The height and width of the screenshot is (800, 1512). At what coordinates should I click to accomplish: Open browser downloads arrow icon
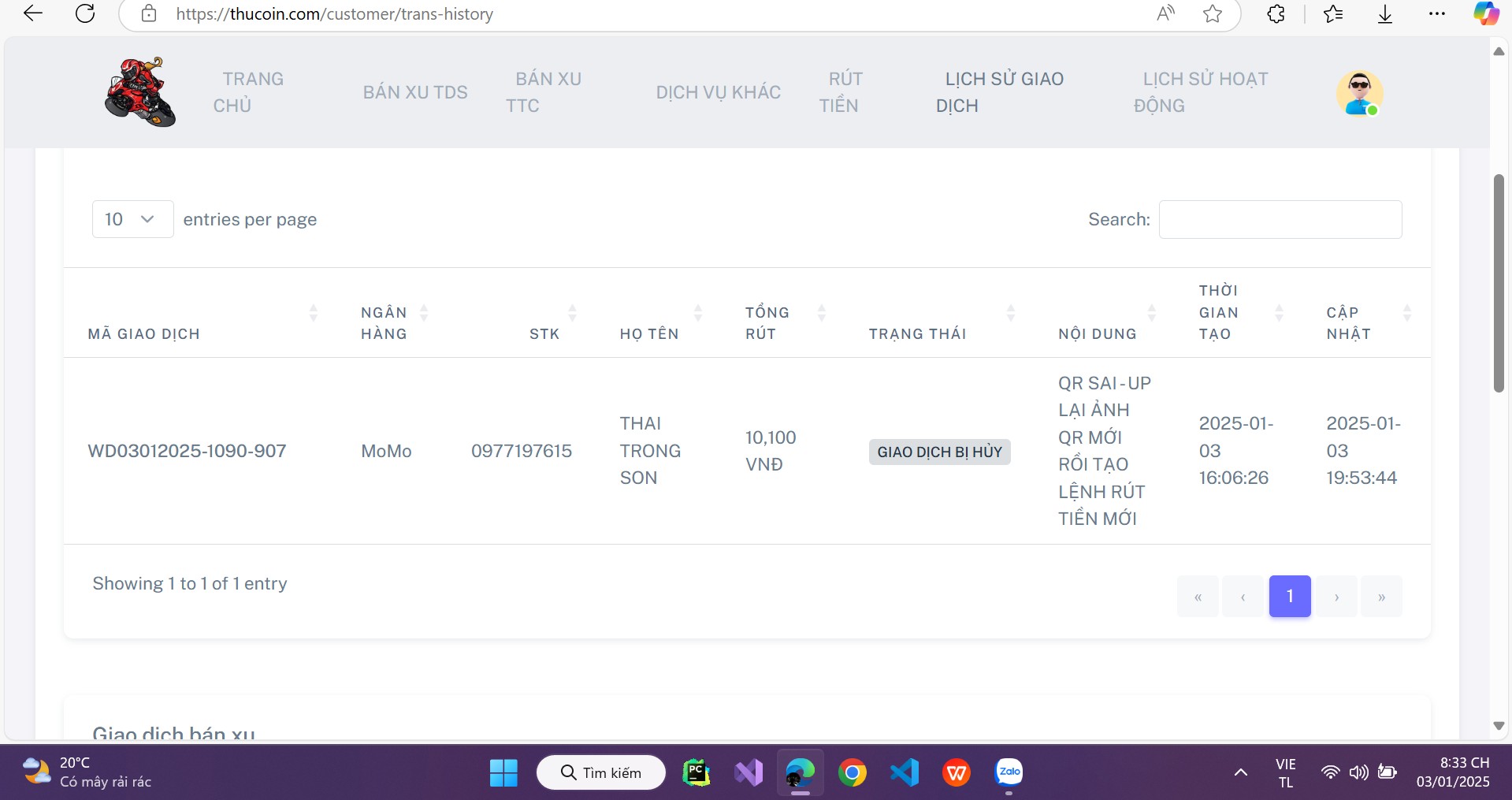click(x=1384, y=13)
